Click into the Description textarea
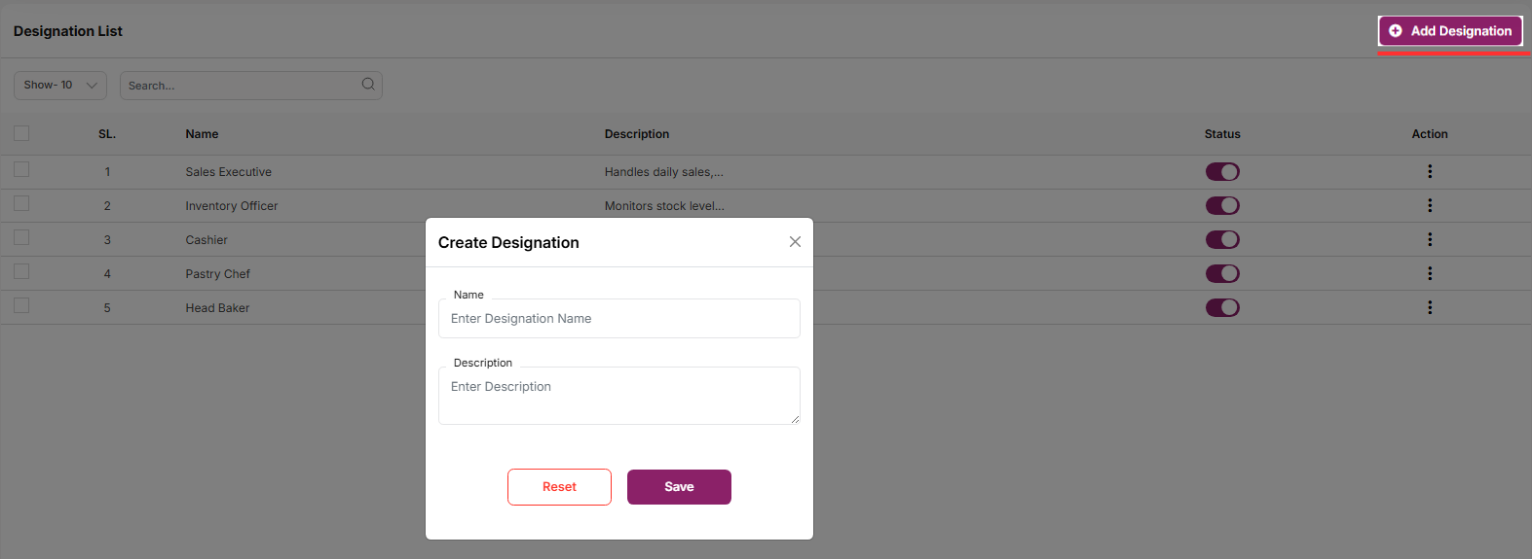This screenshot has height=560, width=1533. [619, 396]
